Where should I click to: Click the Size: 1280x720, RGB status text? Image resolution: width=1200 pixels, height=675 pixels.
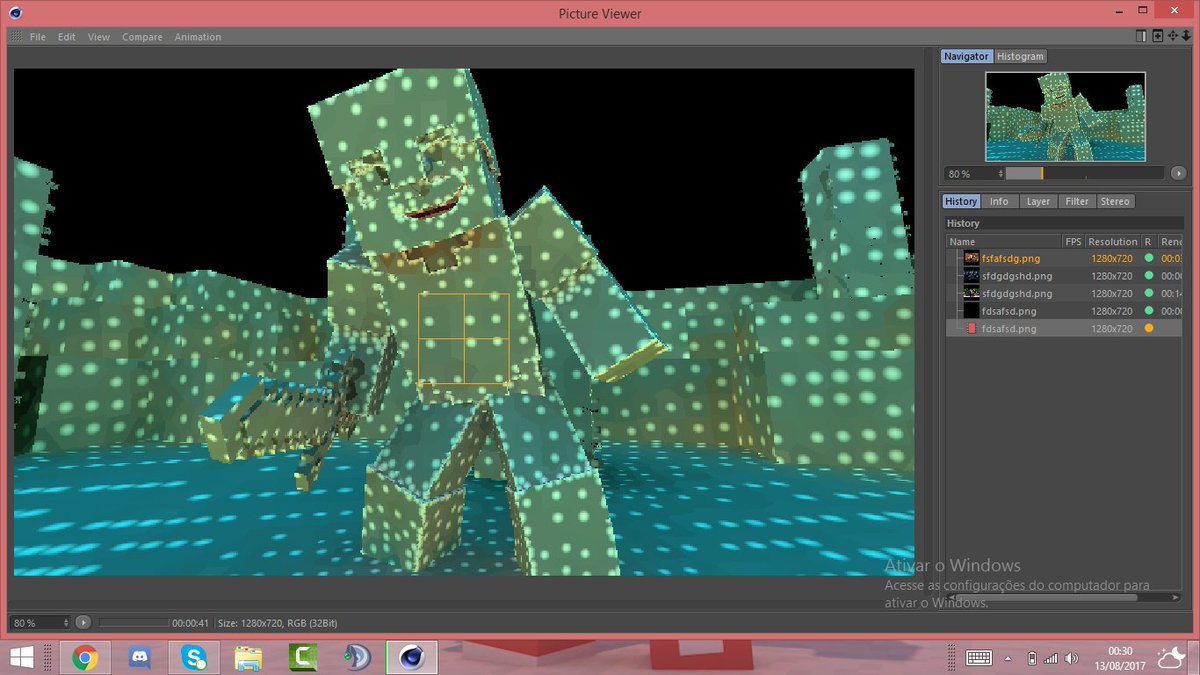(x=276, y=623)
